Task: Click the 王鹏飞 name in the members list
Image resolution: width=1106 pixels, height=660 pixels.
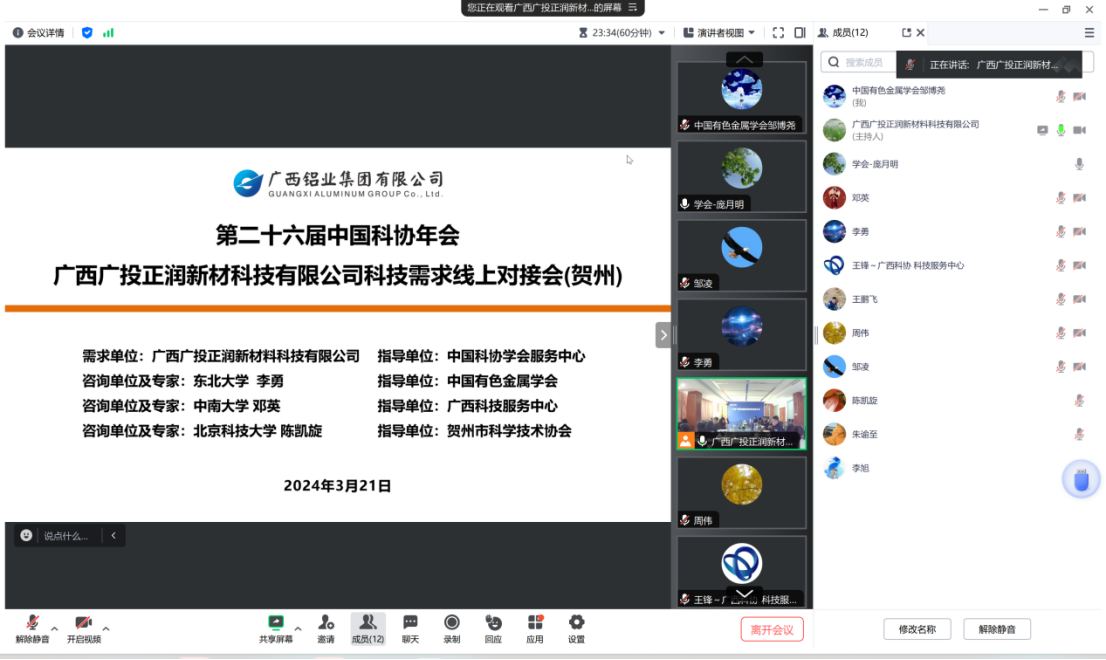Action: tap(865, 299)
